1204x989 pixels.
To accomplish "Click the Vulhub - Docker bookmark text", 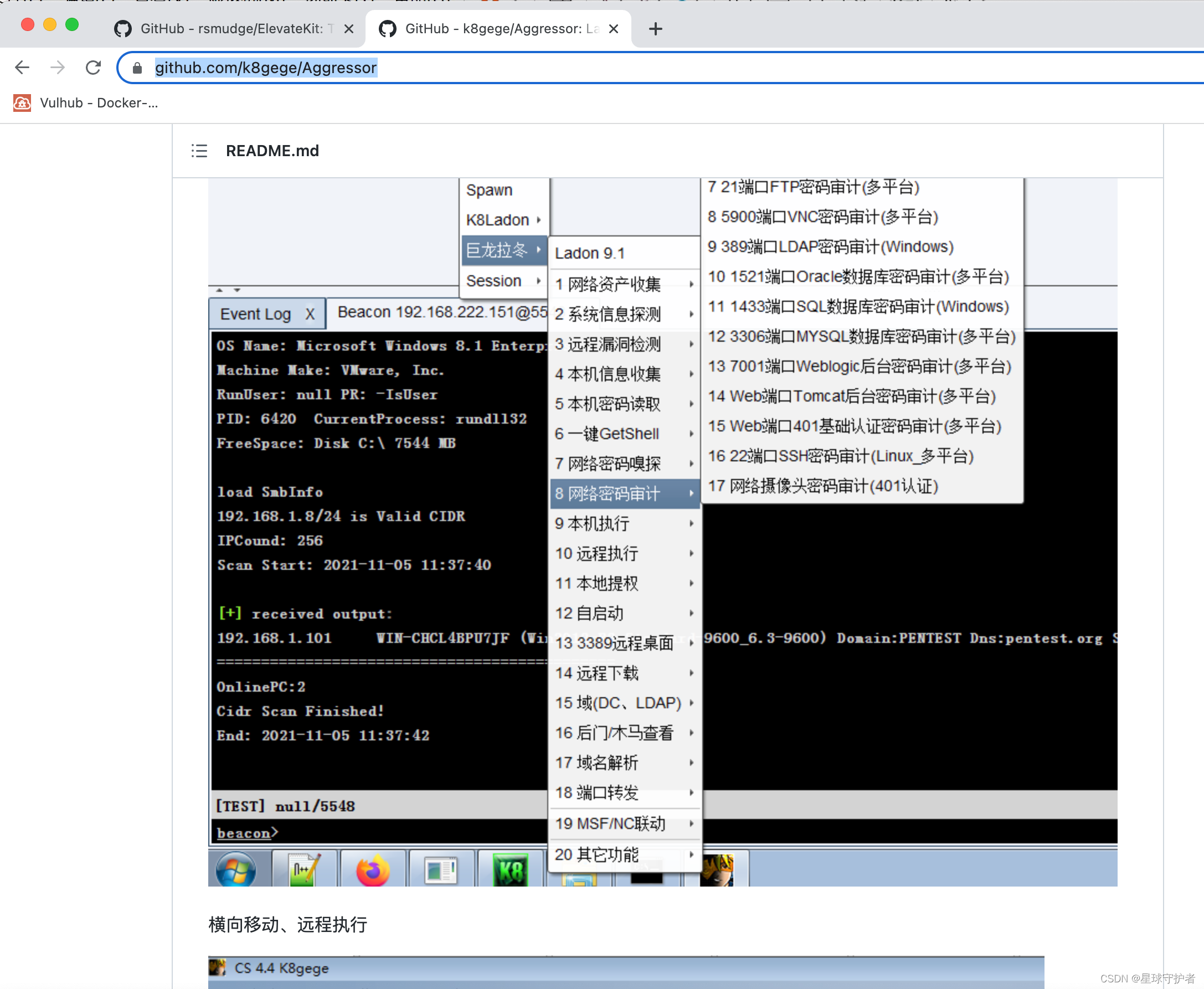I will (99, 103).
